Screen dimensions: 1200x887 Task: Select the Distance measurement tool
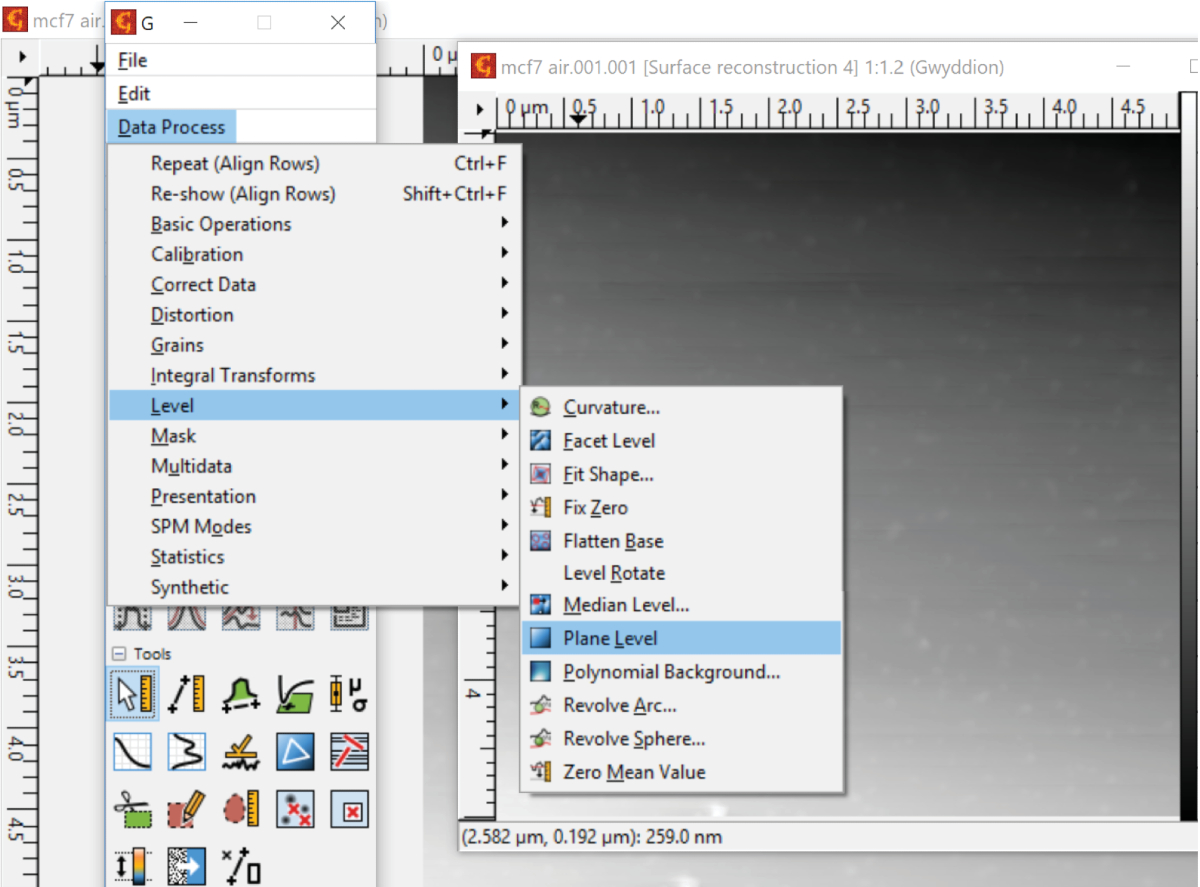tap(186, 693)
